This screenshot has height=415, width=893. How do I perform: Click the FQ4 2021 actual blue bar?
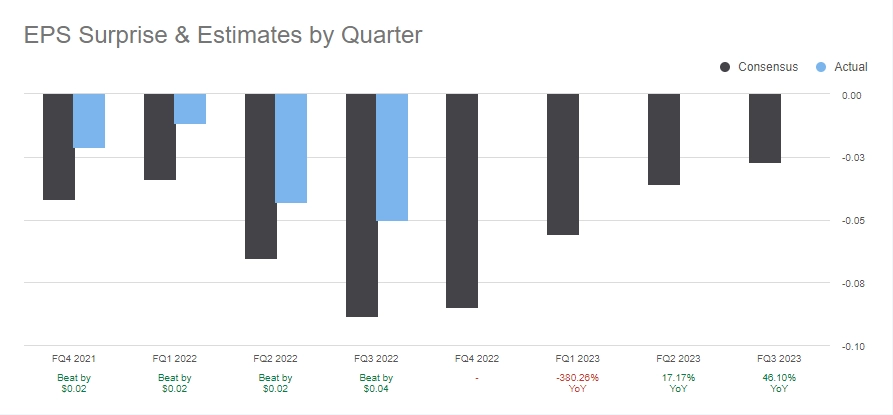[x=89, y=121]
